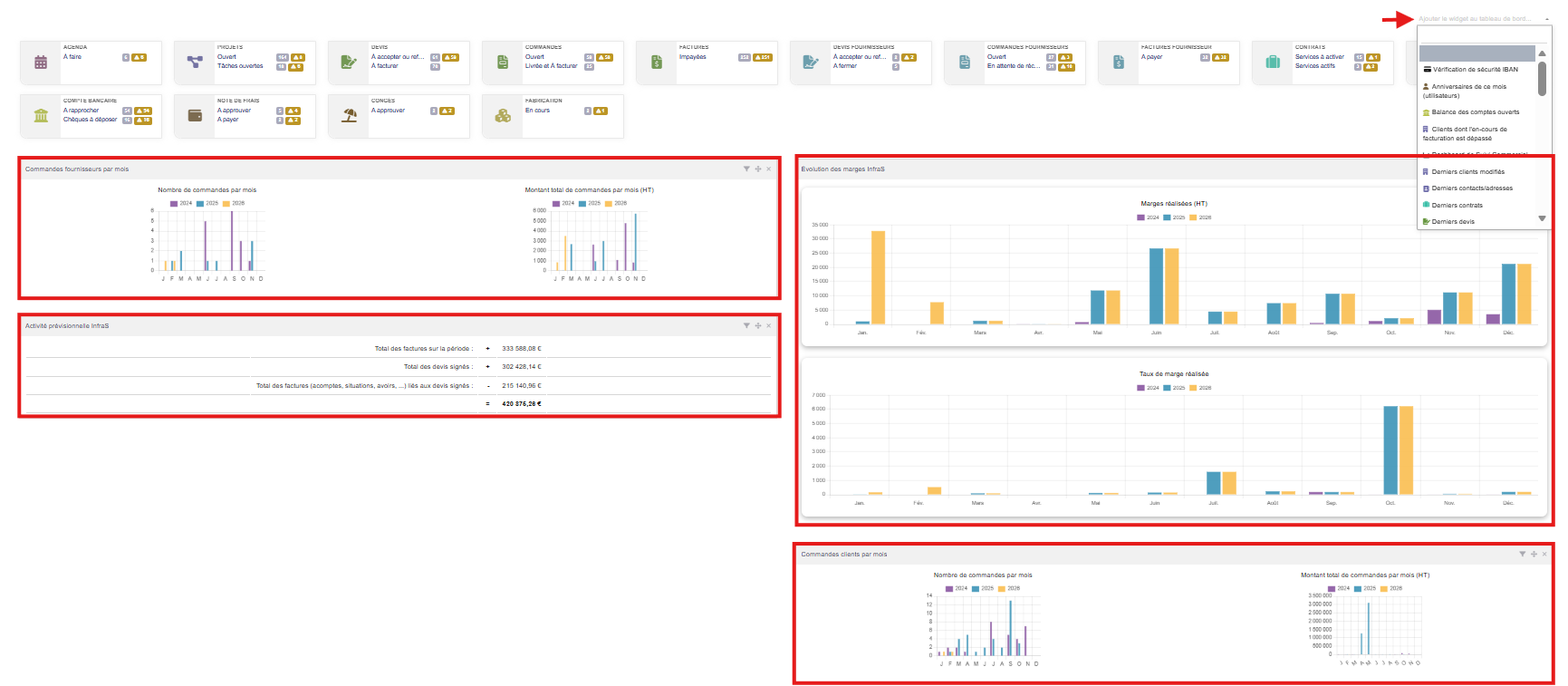Open the Compte Bancaire bank icon
The width and height of the screenshot is (1568, 686).
click(x=41, y=116)
